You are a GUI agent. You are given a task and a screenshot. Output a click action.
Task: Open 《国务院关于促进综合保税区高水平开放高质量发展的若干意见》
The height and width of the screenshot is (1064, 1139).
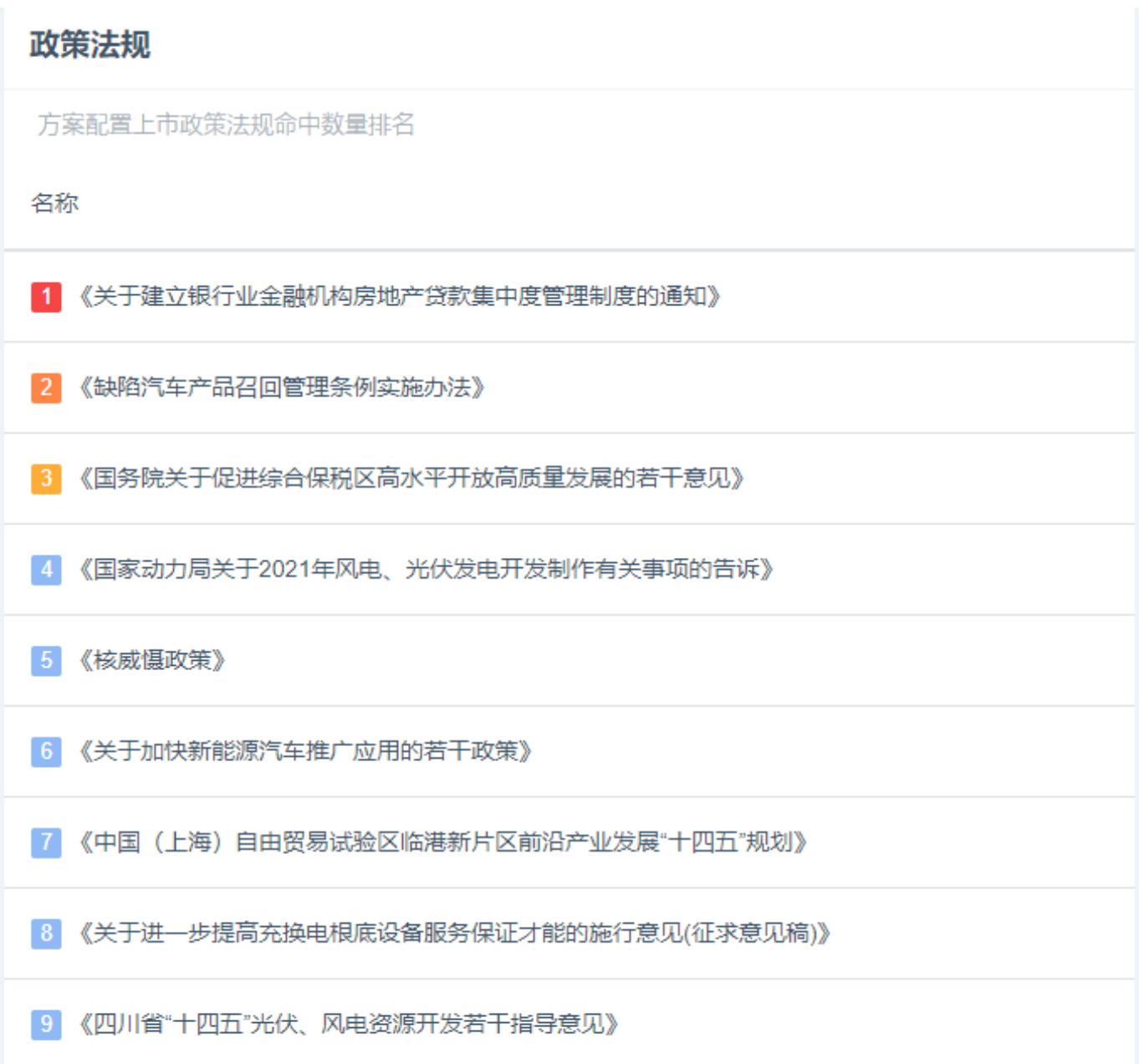(411, 478)
